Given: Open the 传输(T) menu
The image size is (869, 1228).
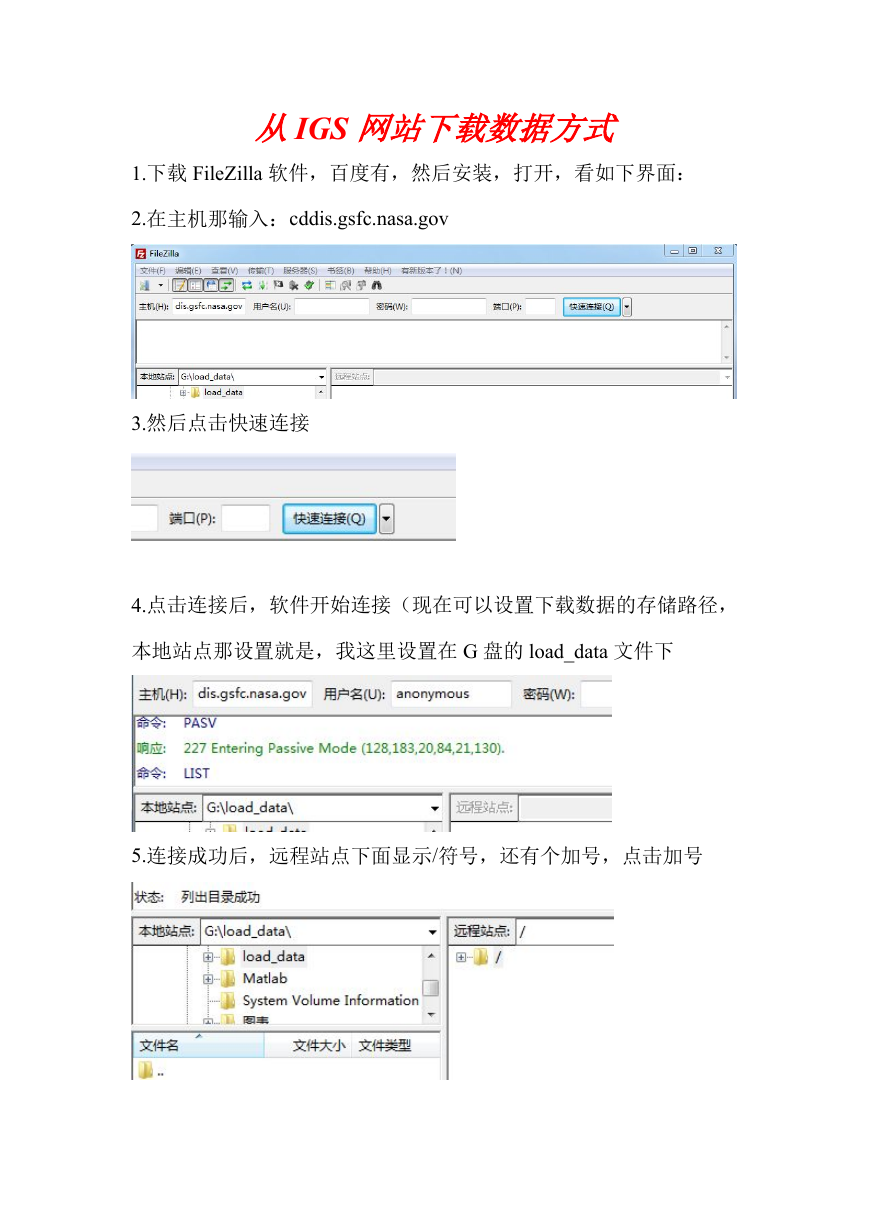Looking at the screenshot, I should click(x=262, y=270).
